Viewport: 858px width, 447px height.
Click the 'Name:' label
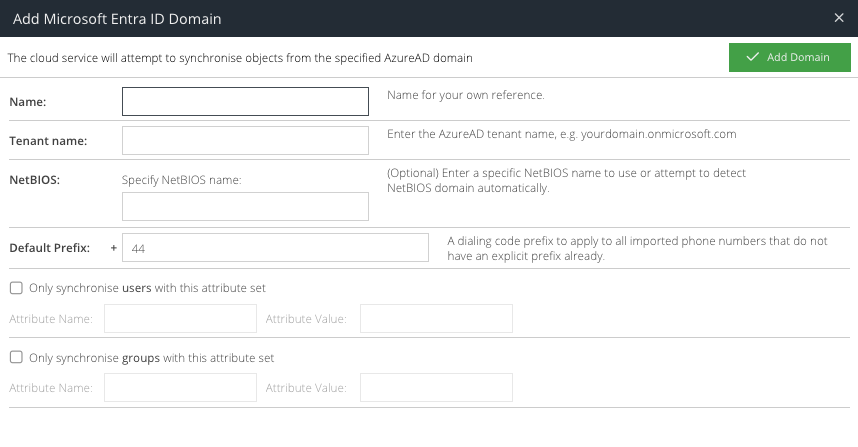point(28,102)
